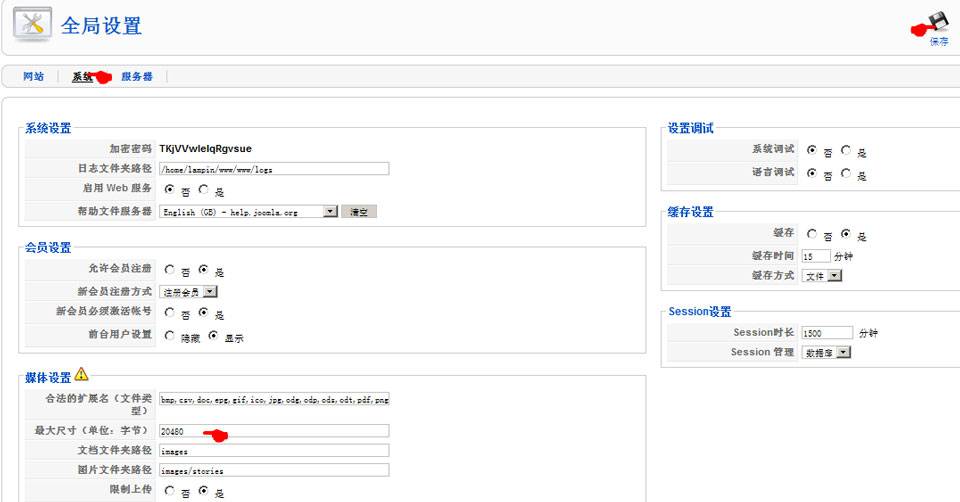Click the 最大尺寸 field showing 20480
960x502 pixels.
tap(273, 431)
